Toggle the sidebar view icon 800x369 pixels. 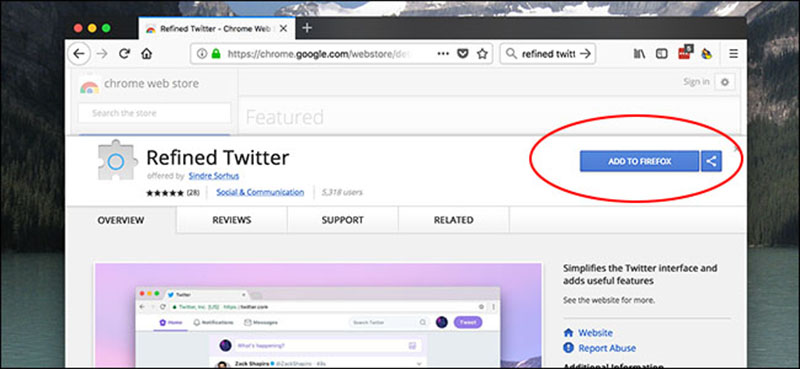pos(662,54)
